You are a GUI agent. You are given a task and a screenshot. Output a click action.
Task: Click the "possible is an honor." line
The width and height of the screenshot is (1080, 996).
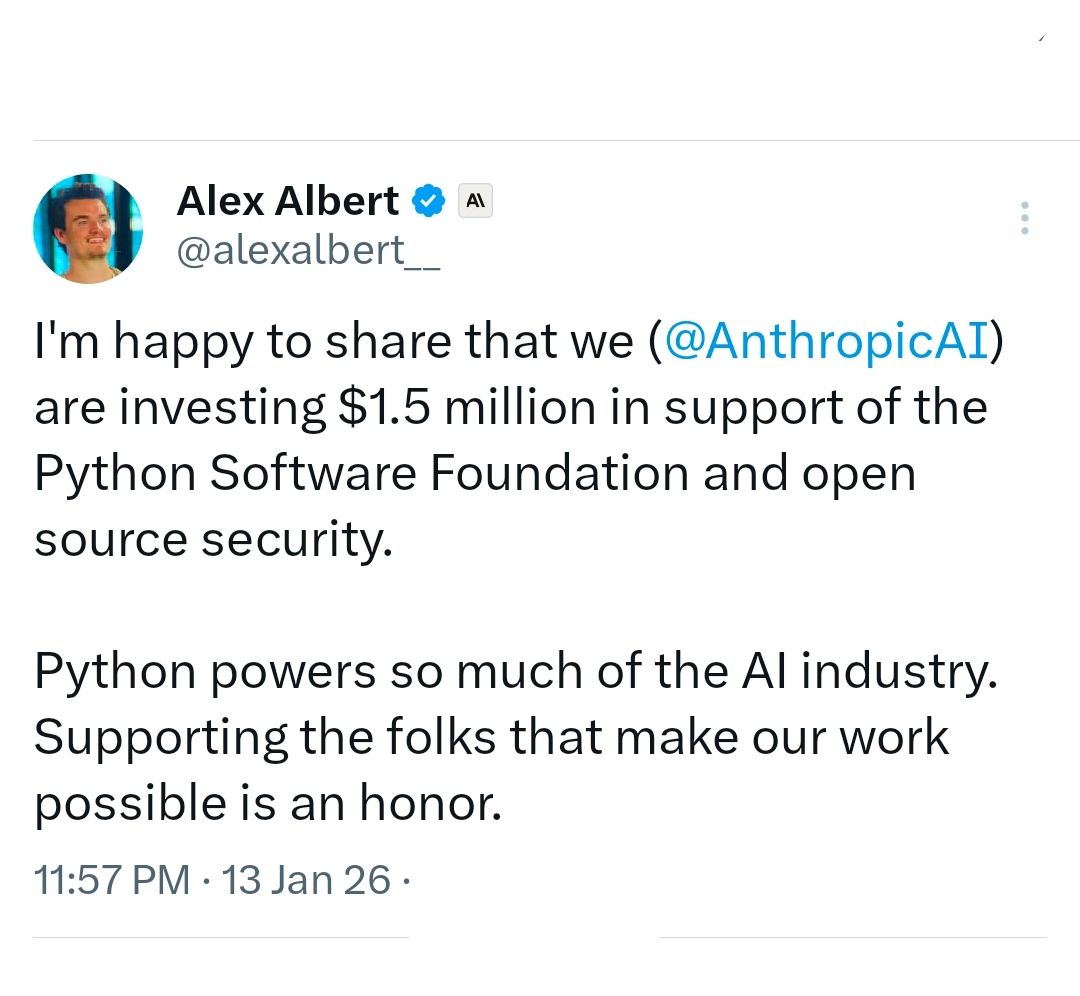point(266,803)
